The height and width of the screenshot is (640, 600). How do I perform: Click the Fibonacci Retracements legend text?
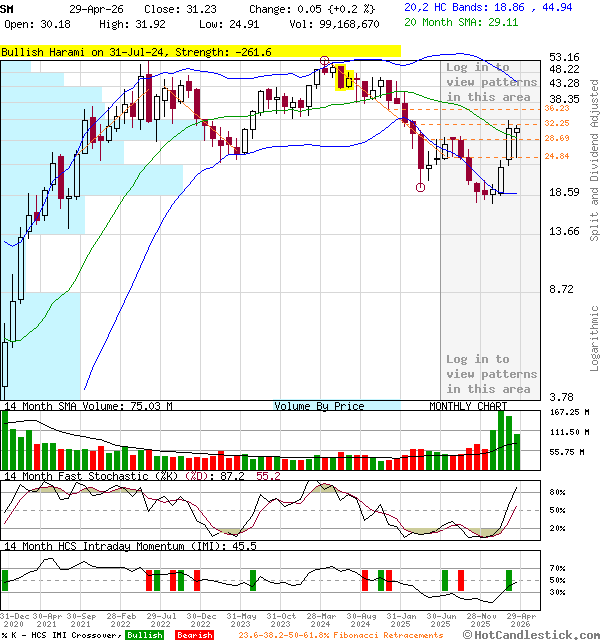(x=340, y=635)
